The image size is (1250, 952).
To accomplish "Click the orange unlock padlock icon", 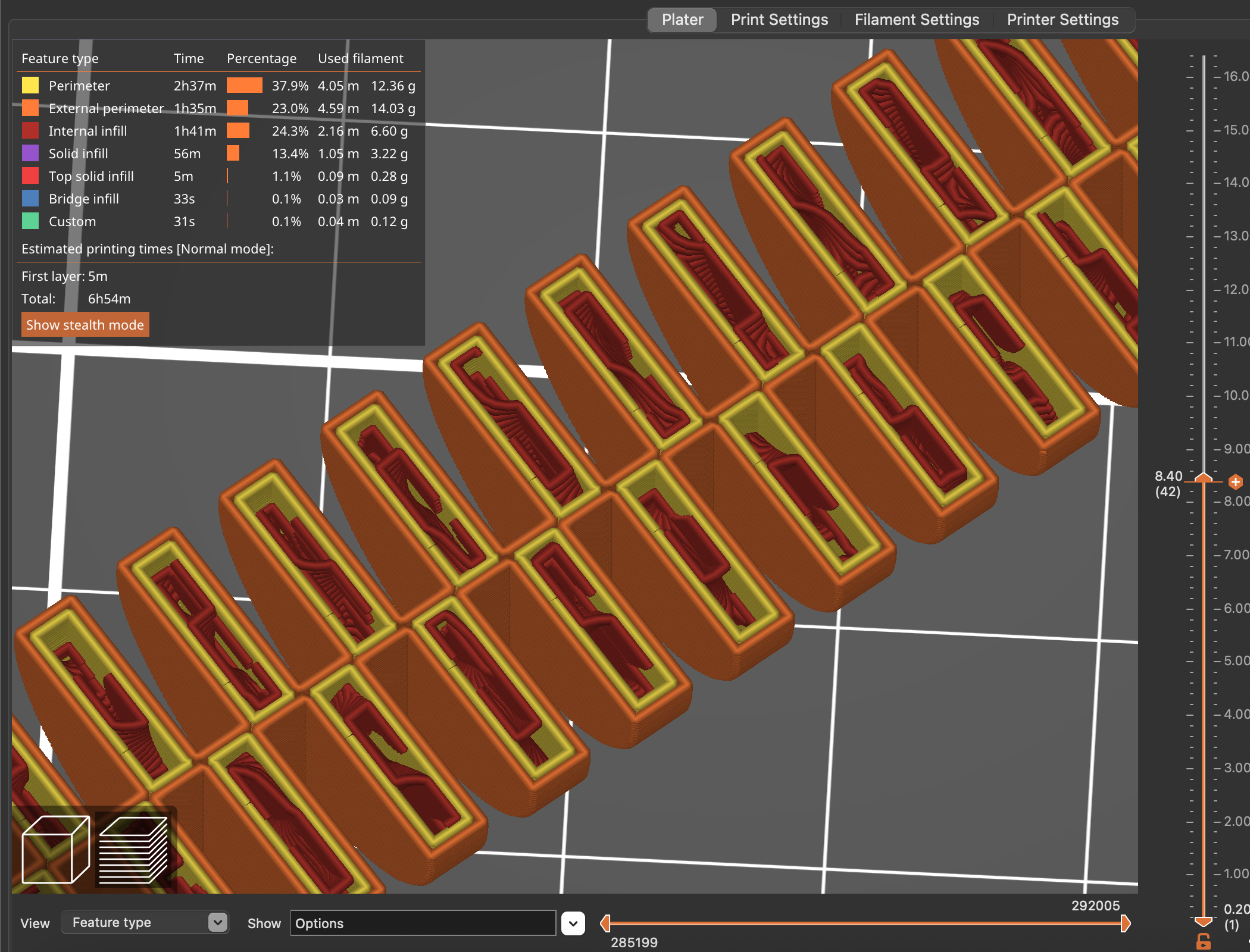I will (1204, 941).
